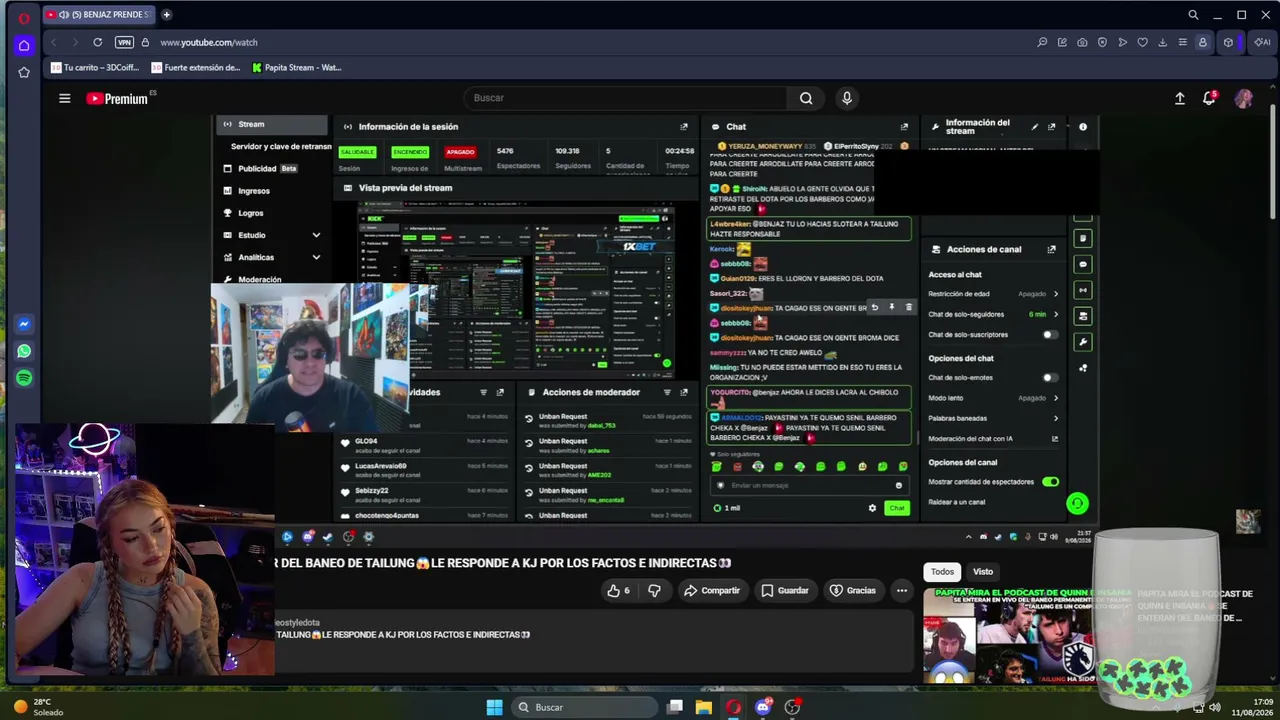Reload the page in Opera
This screenshot has width=1280, height=720.
point(97,42)
